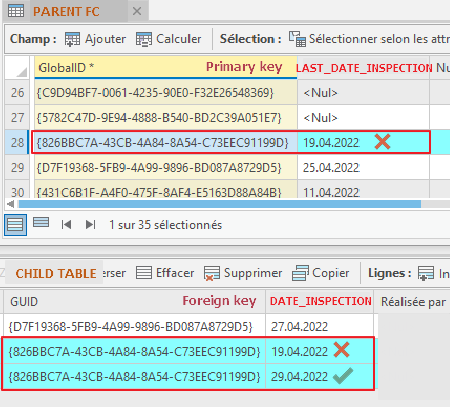Click child GUID beside date 19.04.2022
The image size is (450, 407).
tap(134, 351)
